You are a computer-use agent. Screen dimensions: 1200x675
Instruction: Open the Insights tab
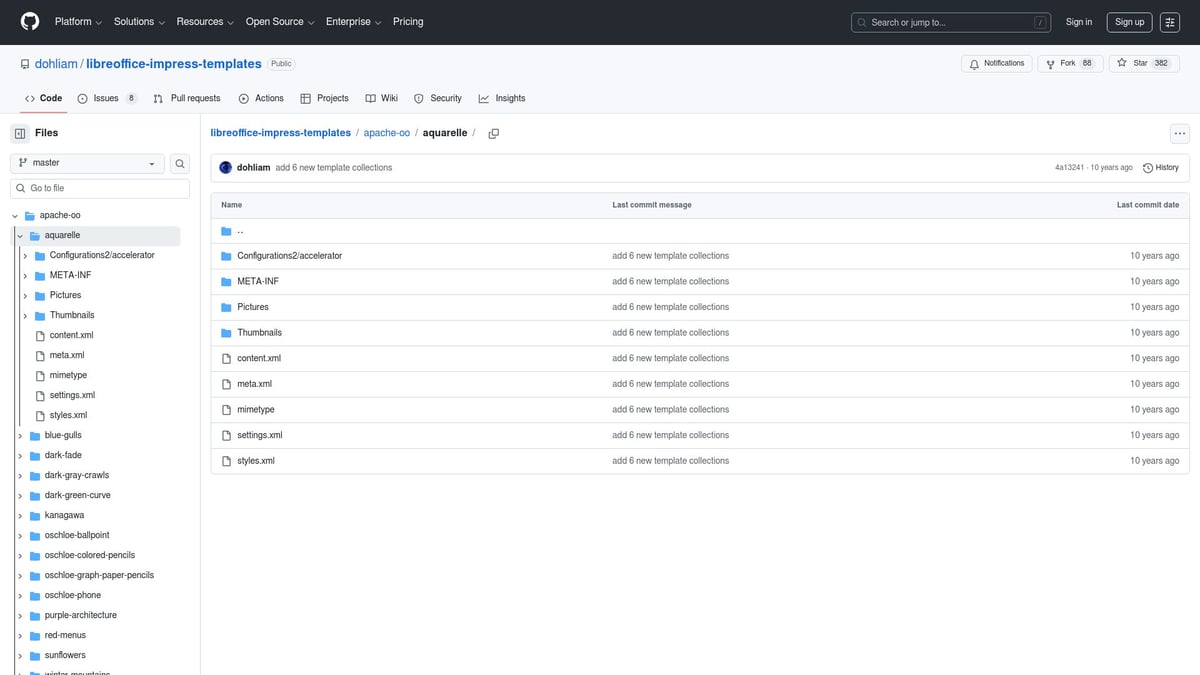coord(502,98)
